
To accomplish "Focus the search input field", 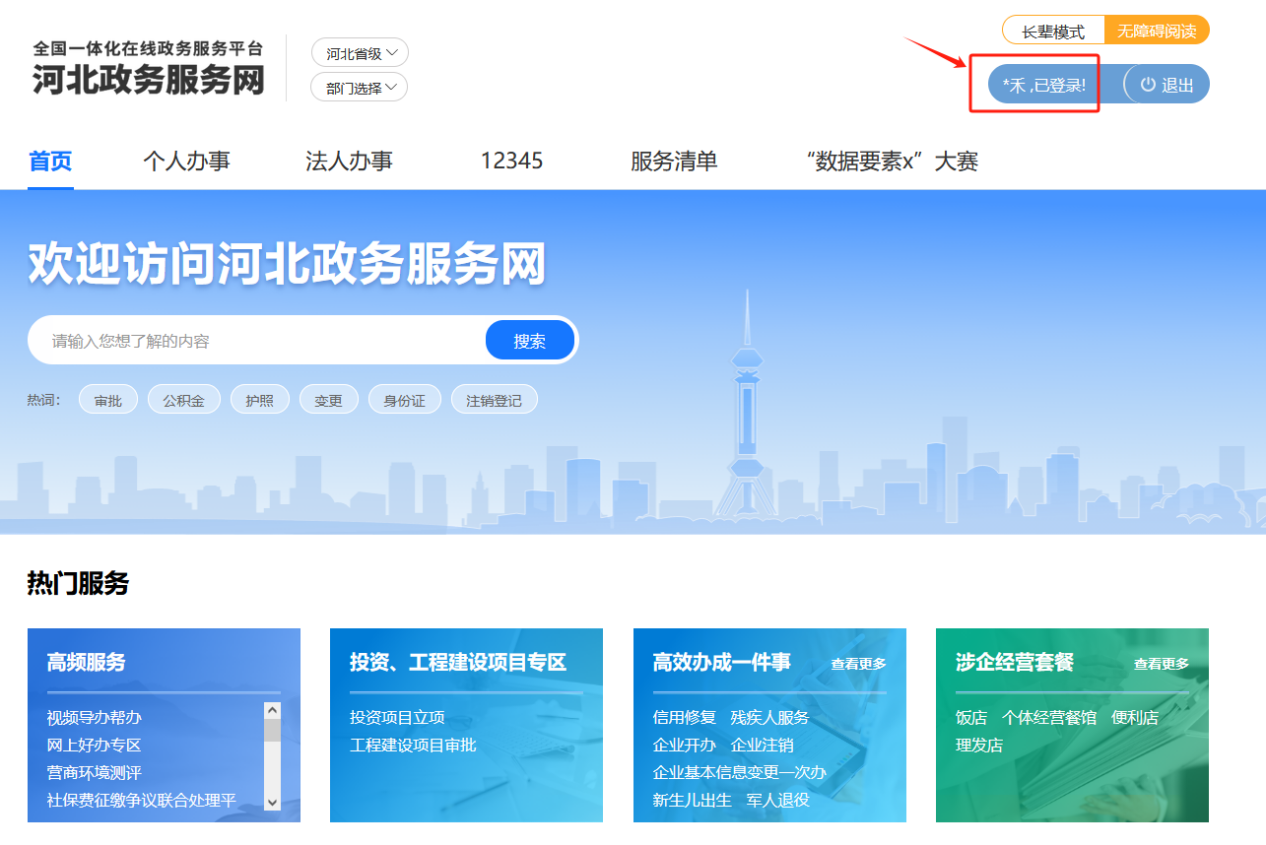I will pyautogui.click(x=260, y=341).
